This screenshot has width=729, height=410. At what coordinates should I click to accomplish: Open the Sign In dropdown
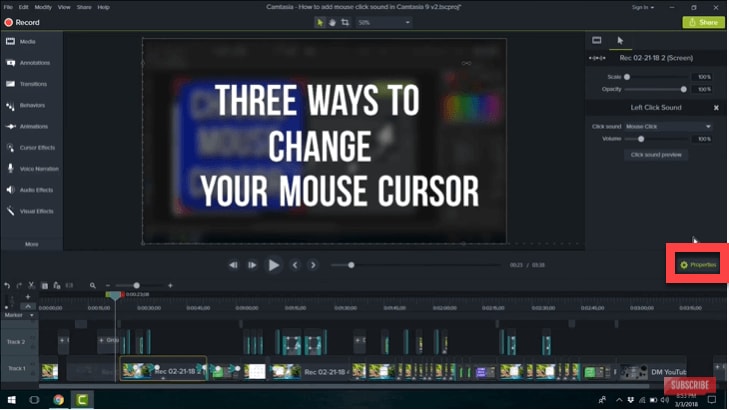(x=643, y=7)
